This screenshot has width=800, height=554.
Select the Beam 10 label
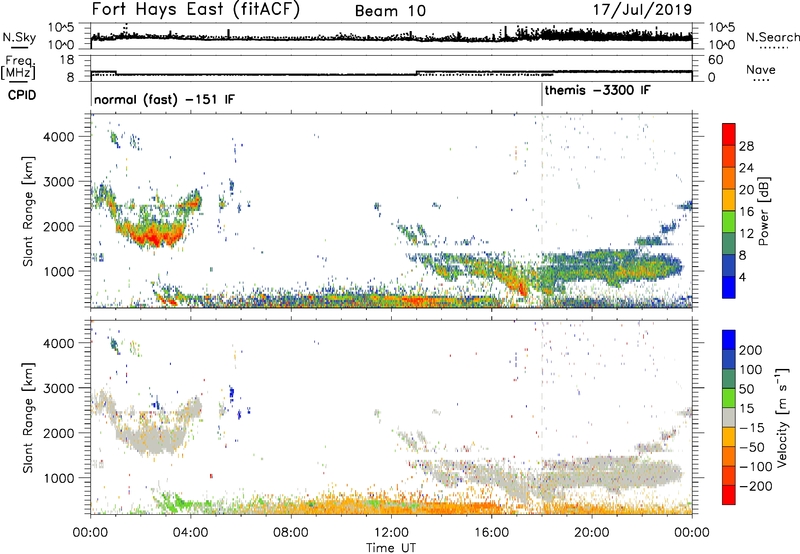click(390, 11)
